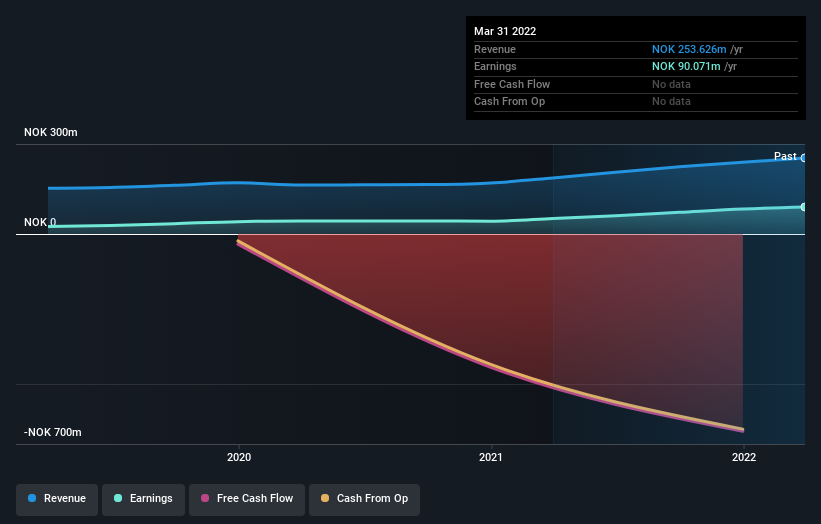Select the 2022 x-axis label
The width and height of the screenshot is (821, 524).
coord(744,457)
